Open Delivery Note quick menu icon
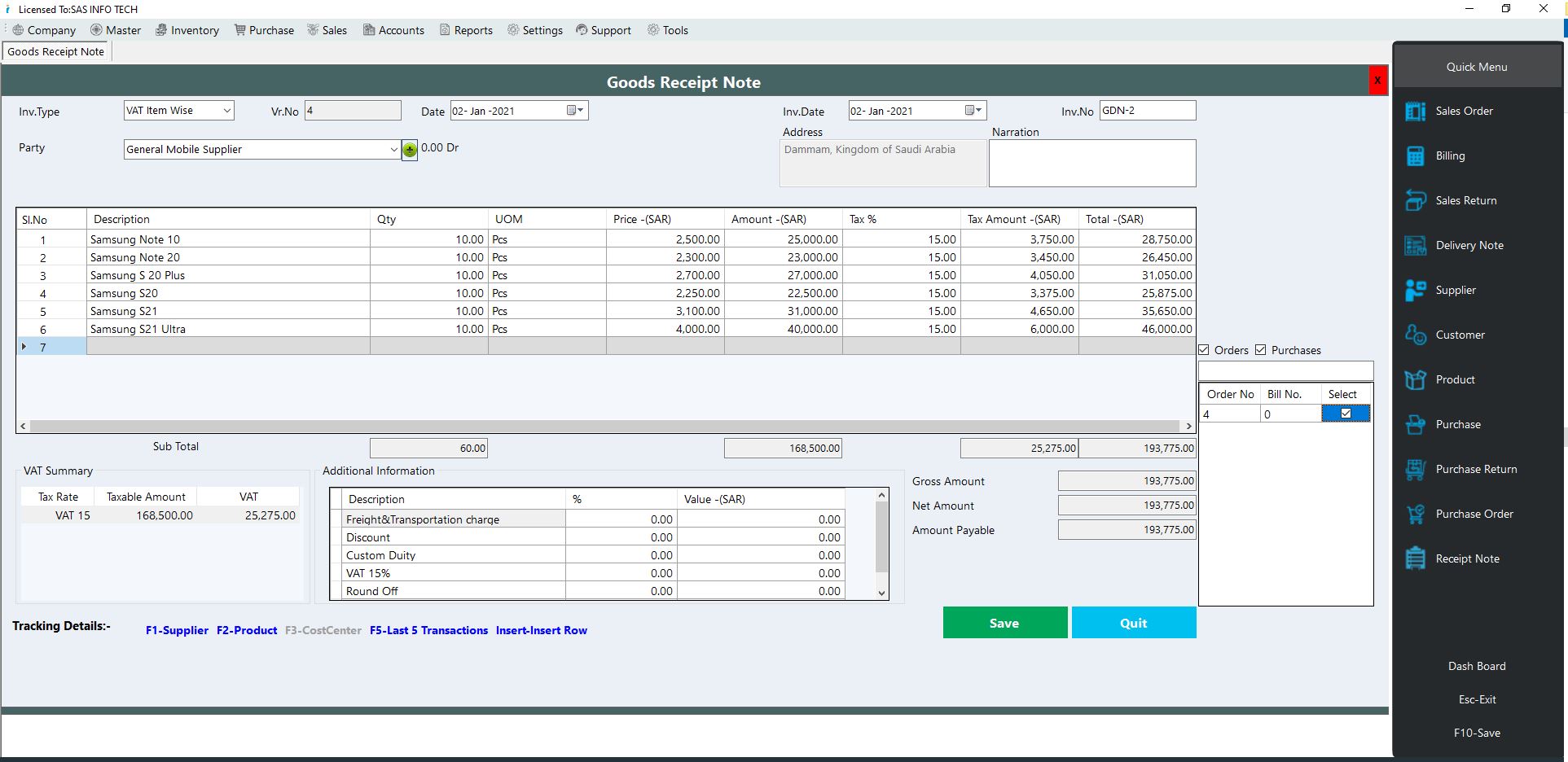This screenshot has height=762, width=1568. [1416, 245]
